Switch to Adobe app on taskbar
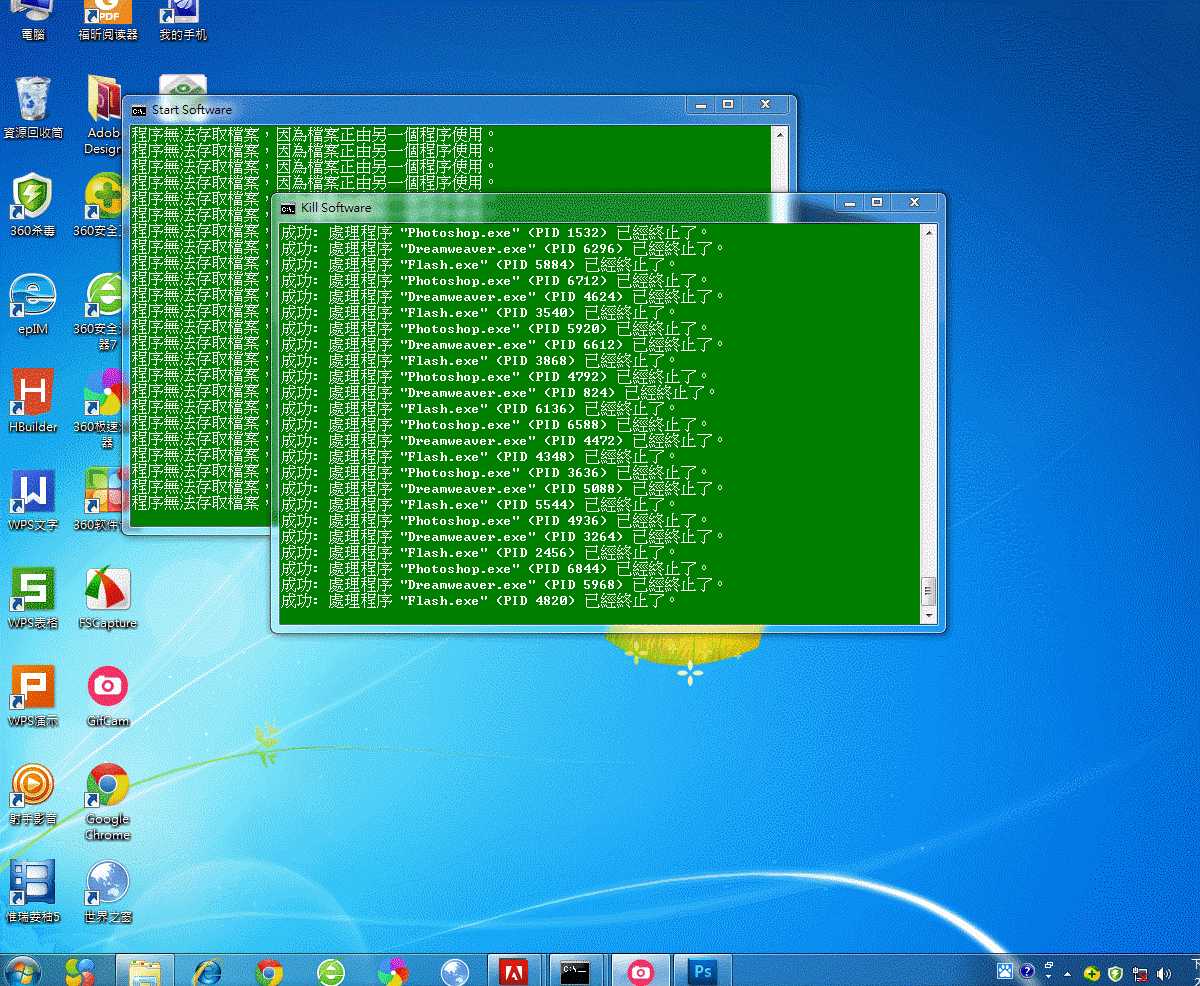Image resolution: width=1200 pixels, height=986 pixels. (x=514, y=970)
